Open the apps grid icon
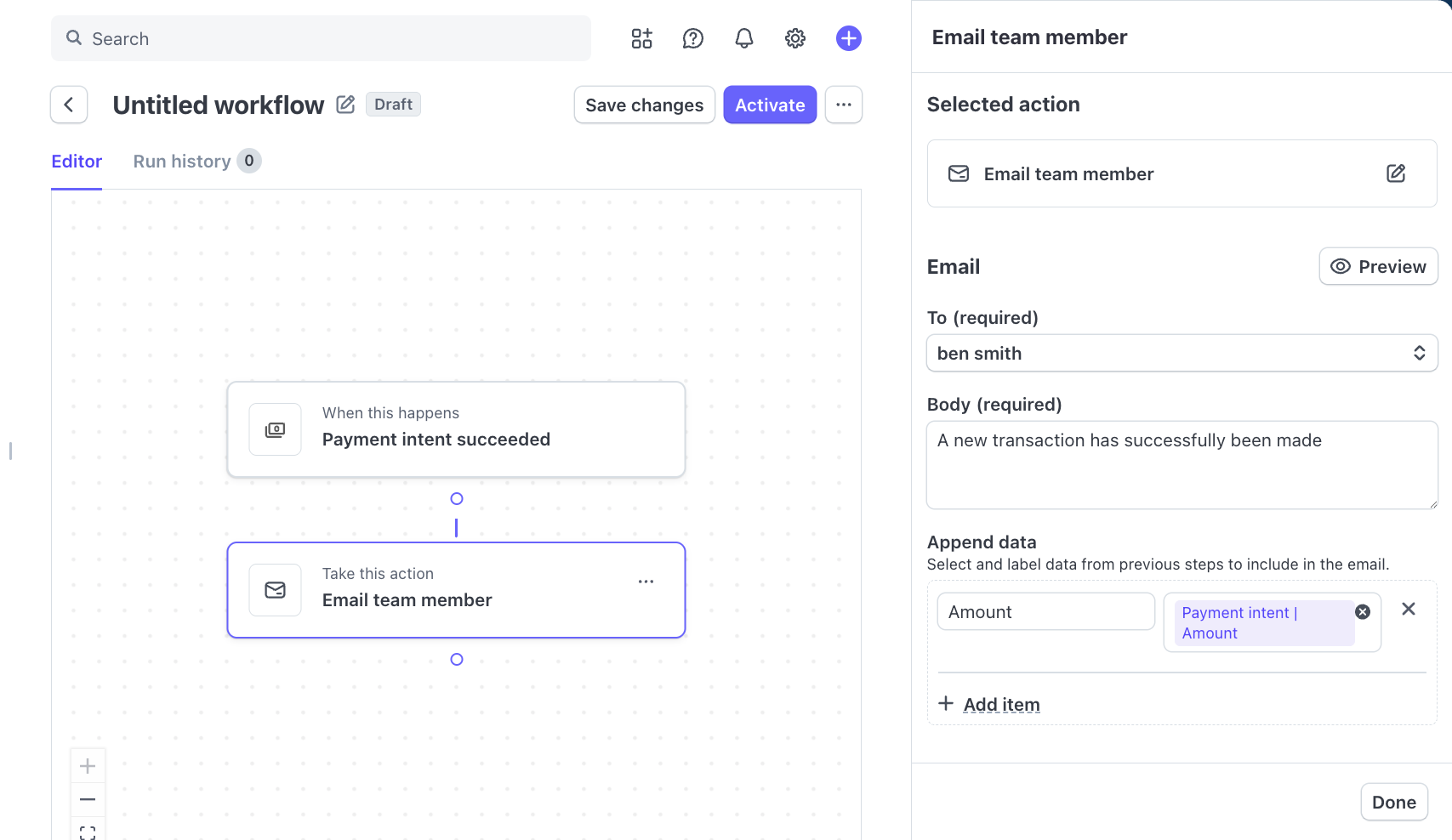This screenshot has height=840, width=1452. (641, 38)
